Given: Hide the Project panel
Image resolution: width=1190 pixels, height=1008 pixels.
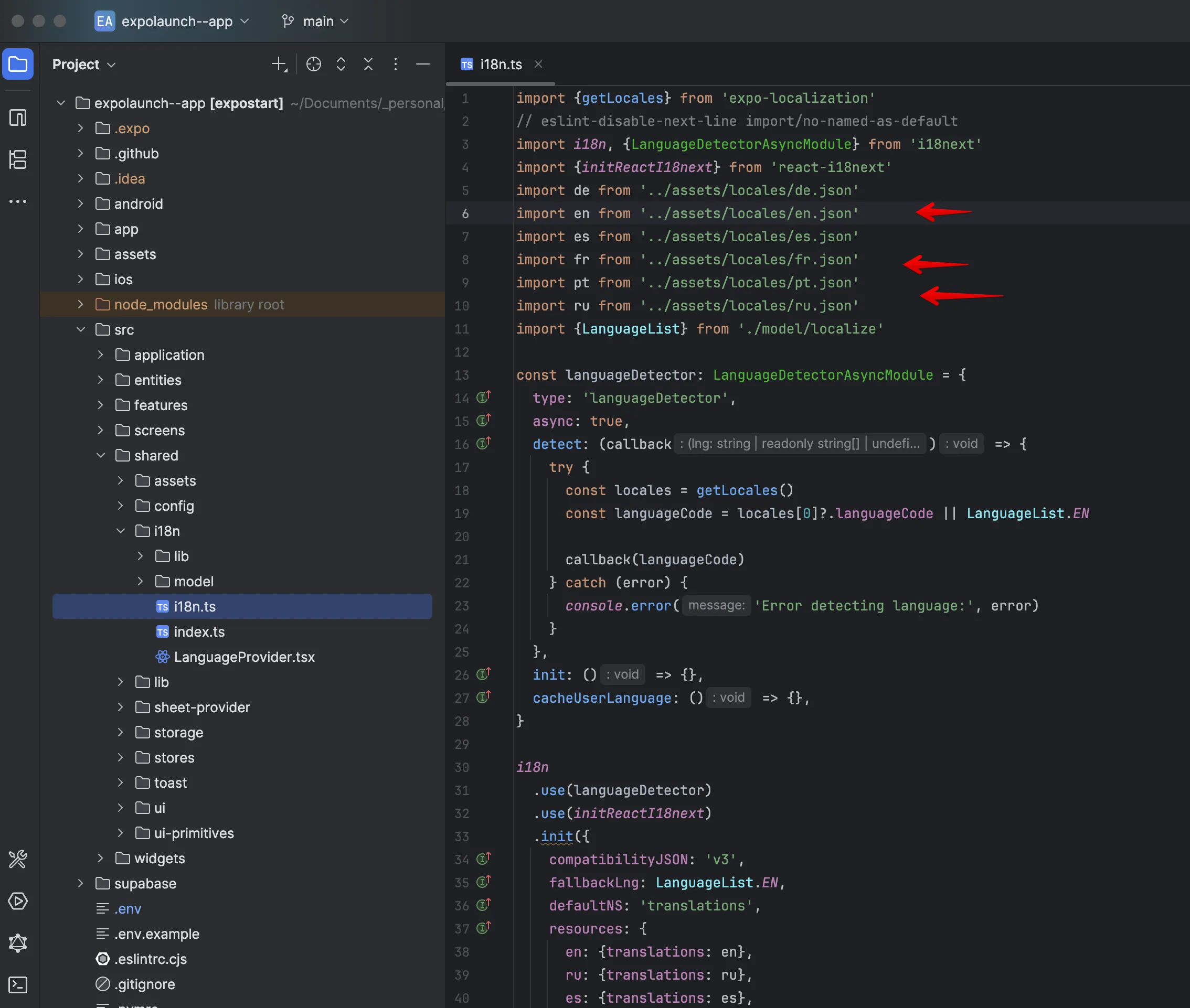Looking at the screenshot, I should pos(423,64).
